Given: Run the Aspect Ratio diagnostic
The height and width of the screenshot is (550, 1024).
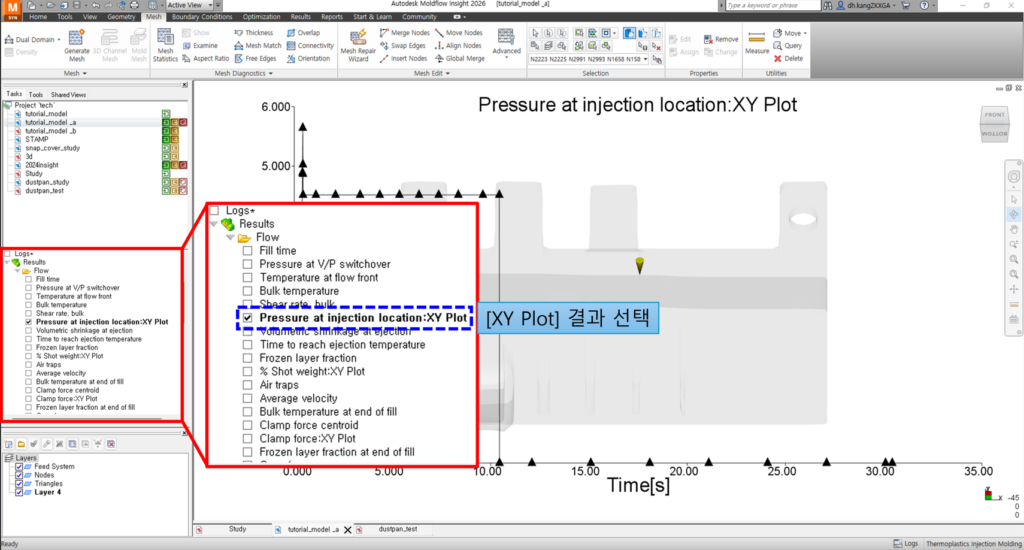Looking at the screenshot, I should coord(208,59).
